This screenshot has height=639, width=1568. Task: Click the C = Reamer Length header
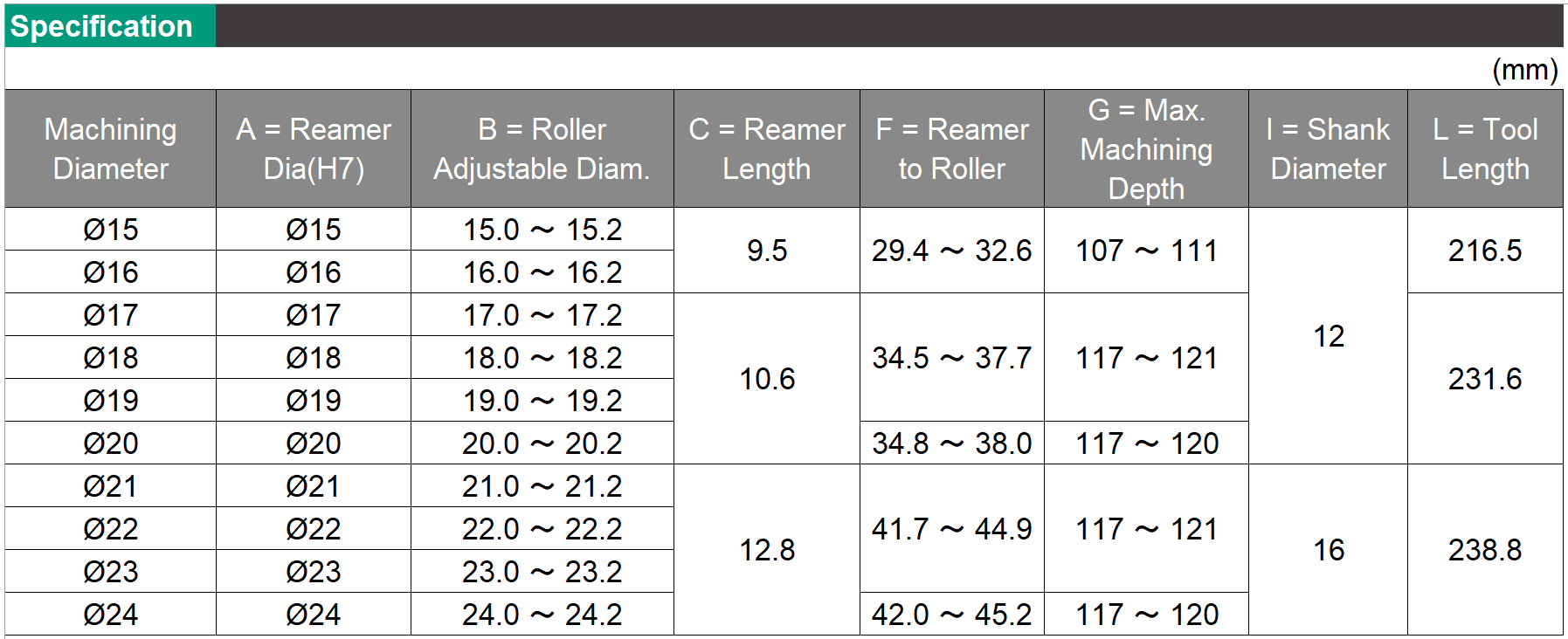(x=767, y=148)
